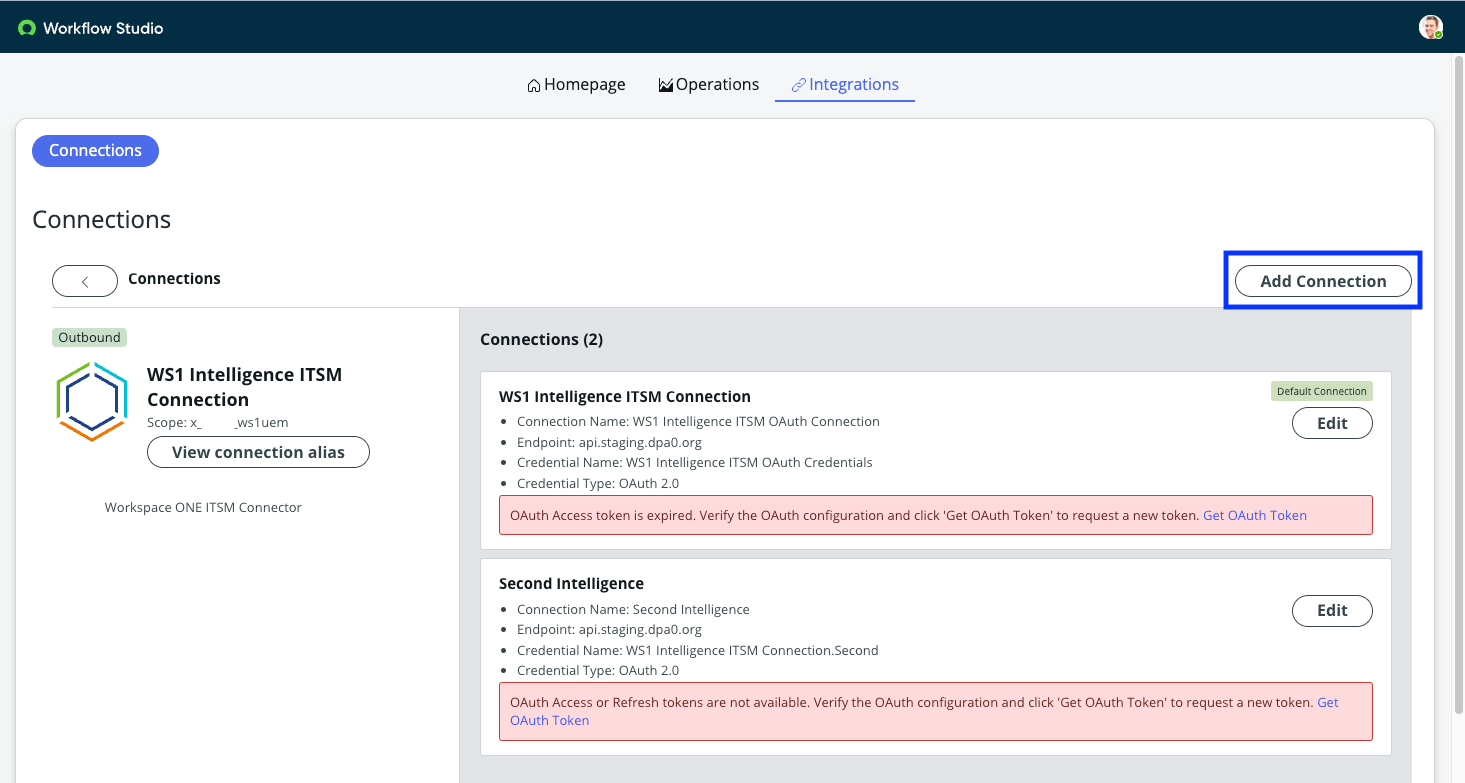
Task: Click the Default Connection badge
Action: tap(1320, 391)
